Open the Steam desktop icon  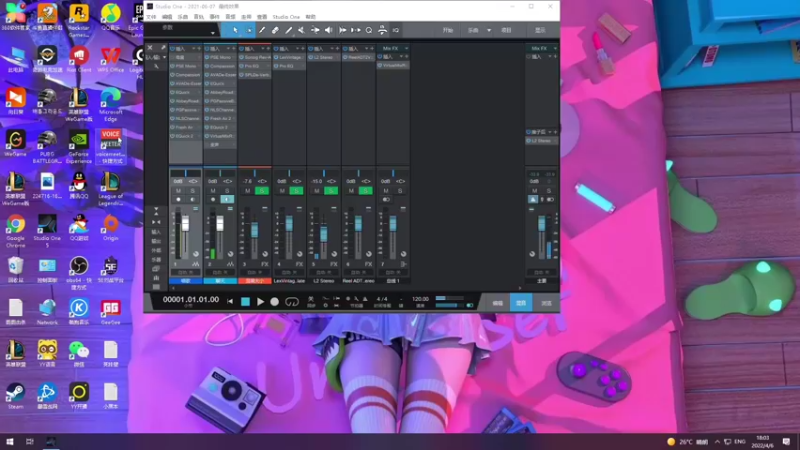point(15,396)
